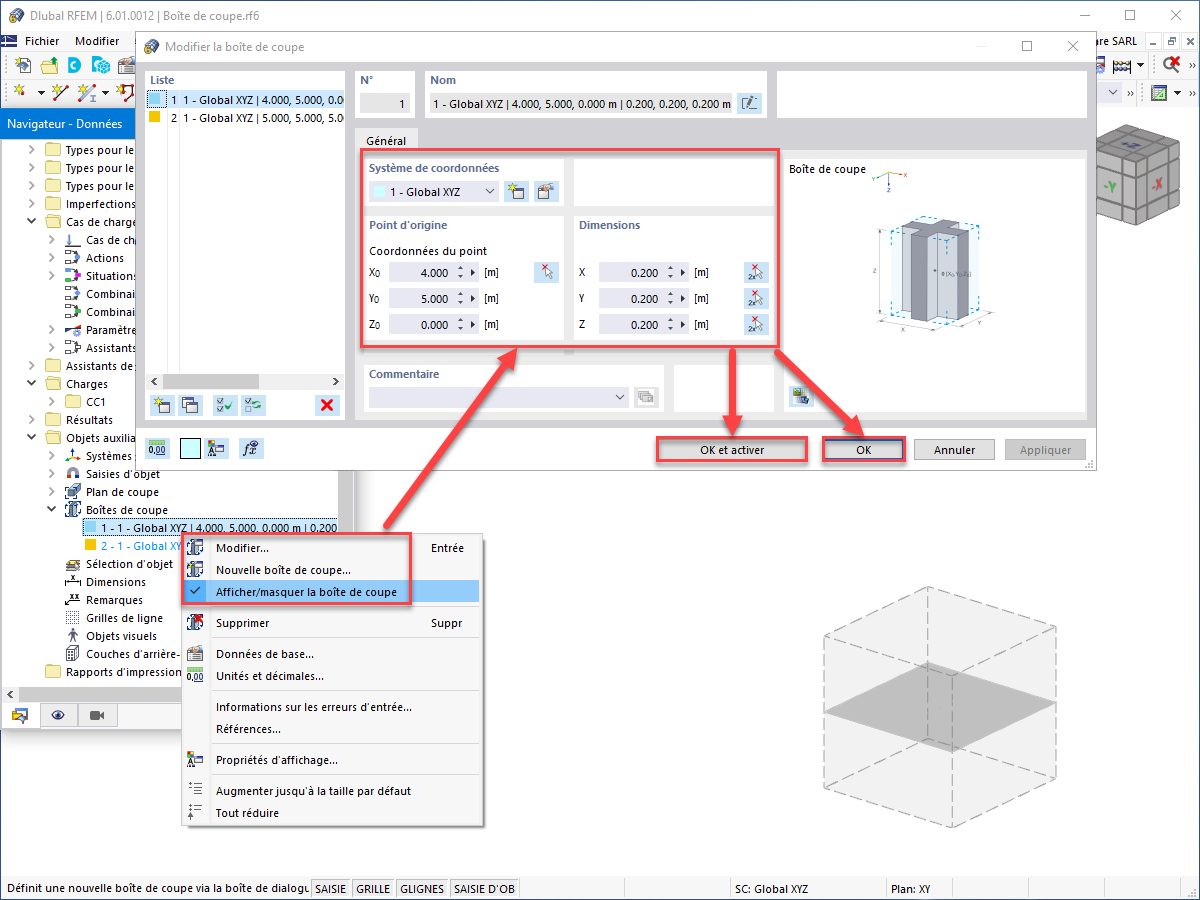Choose Propriétés d'affichage...

(331, 760)
